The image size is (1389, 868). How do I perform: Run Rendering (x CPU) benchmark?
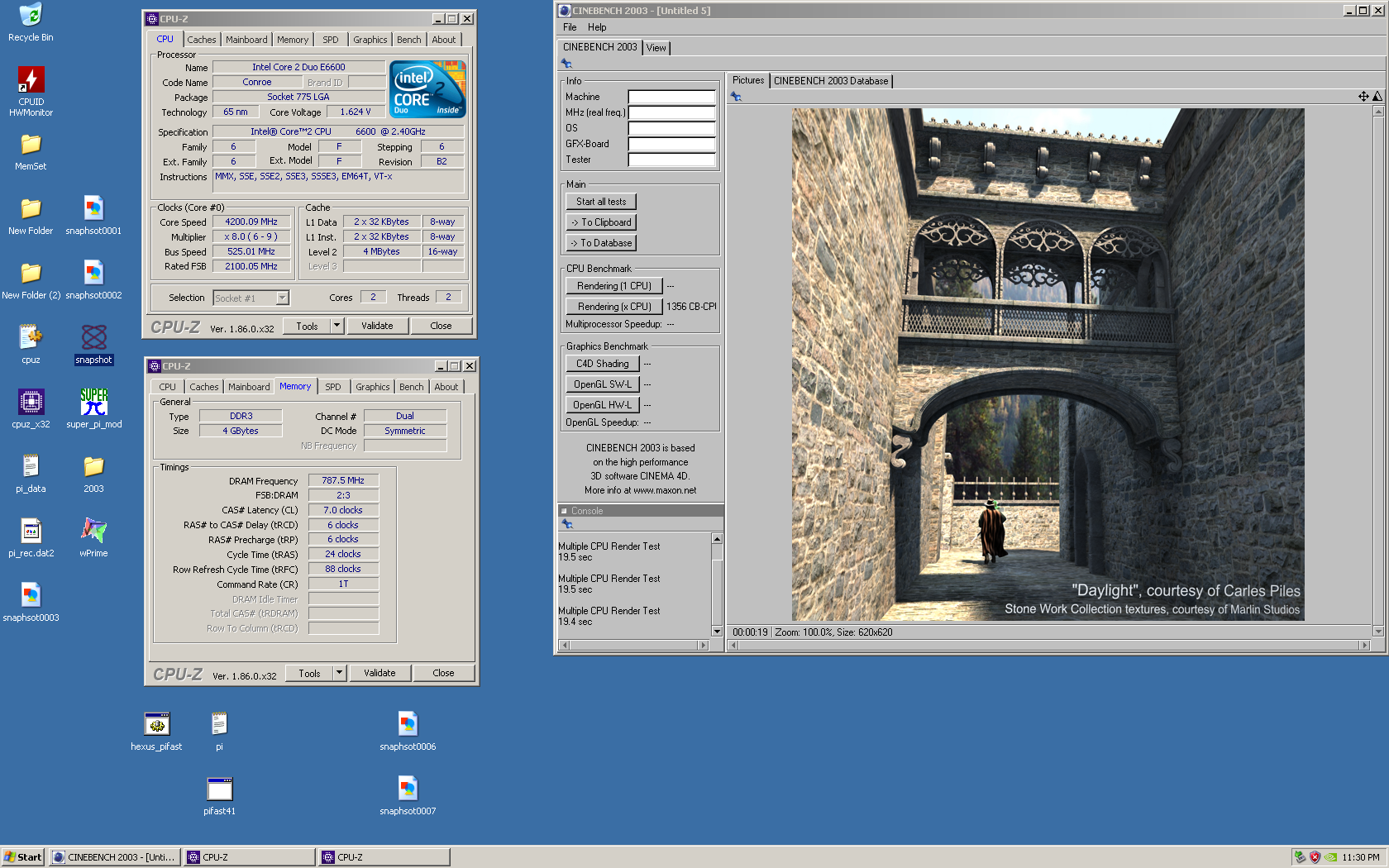(x=614, y=307)
